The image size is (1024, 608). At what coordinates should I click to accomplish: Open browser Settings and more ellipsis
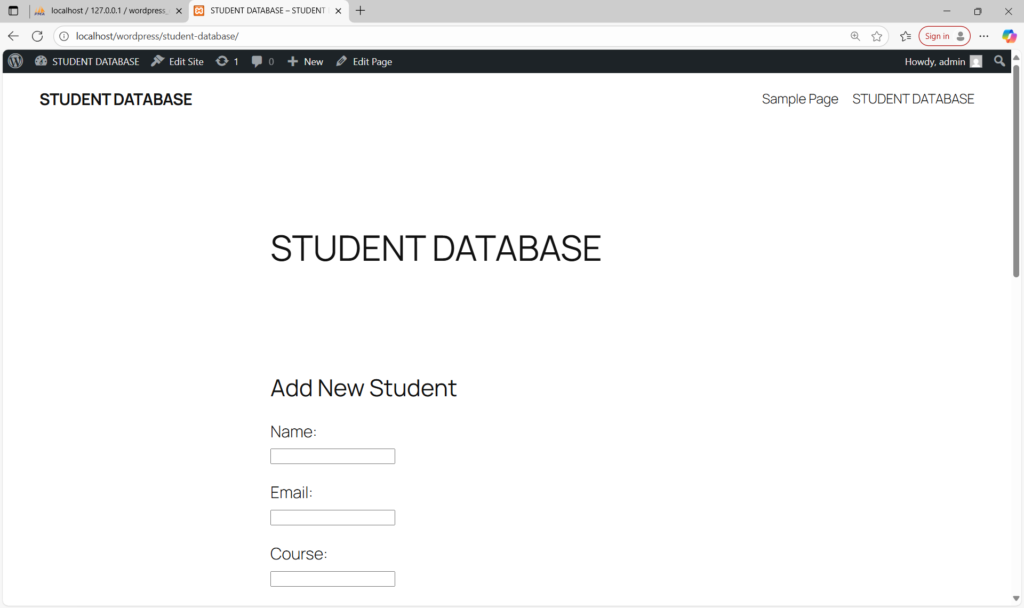pos(984,36)
